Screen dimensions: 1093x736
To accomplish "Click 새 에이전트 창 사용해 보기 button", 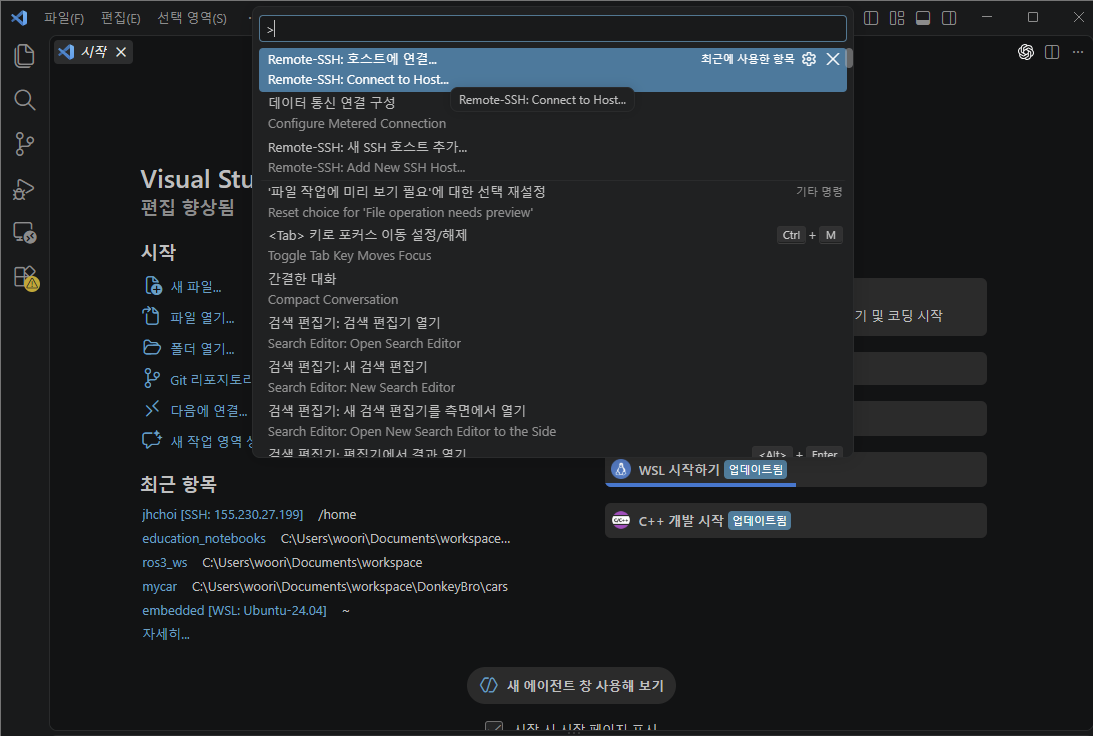I will tap(572, 686).
